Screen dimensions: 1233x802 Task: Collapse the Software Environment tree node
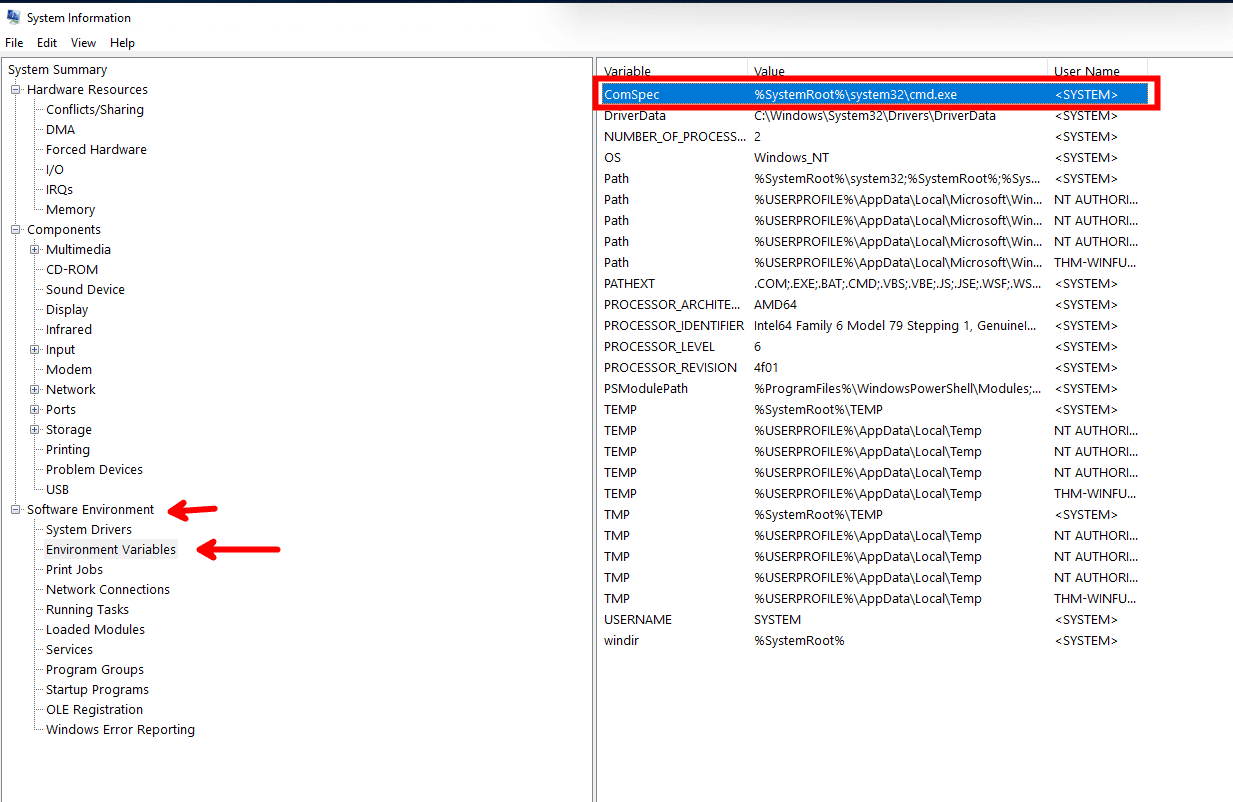[x=16, y=510]
